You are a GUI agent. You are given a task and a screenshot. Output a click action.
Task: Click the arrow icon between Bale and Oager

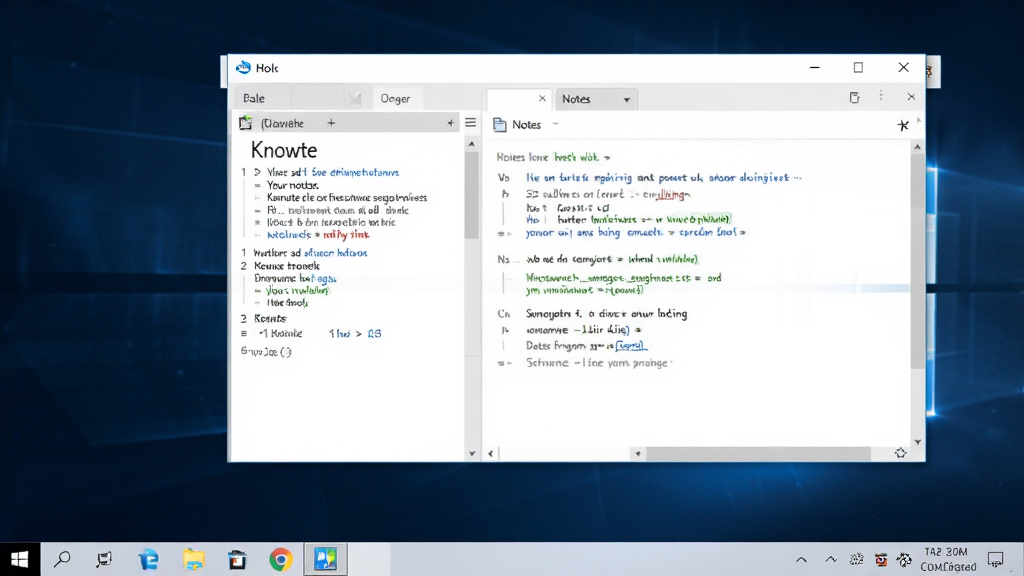tap(355, 99)
